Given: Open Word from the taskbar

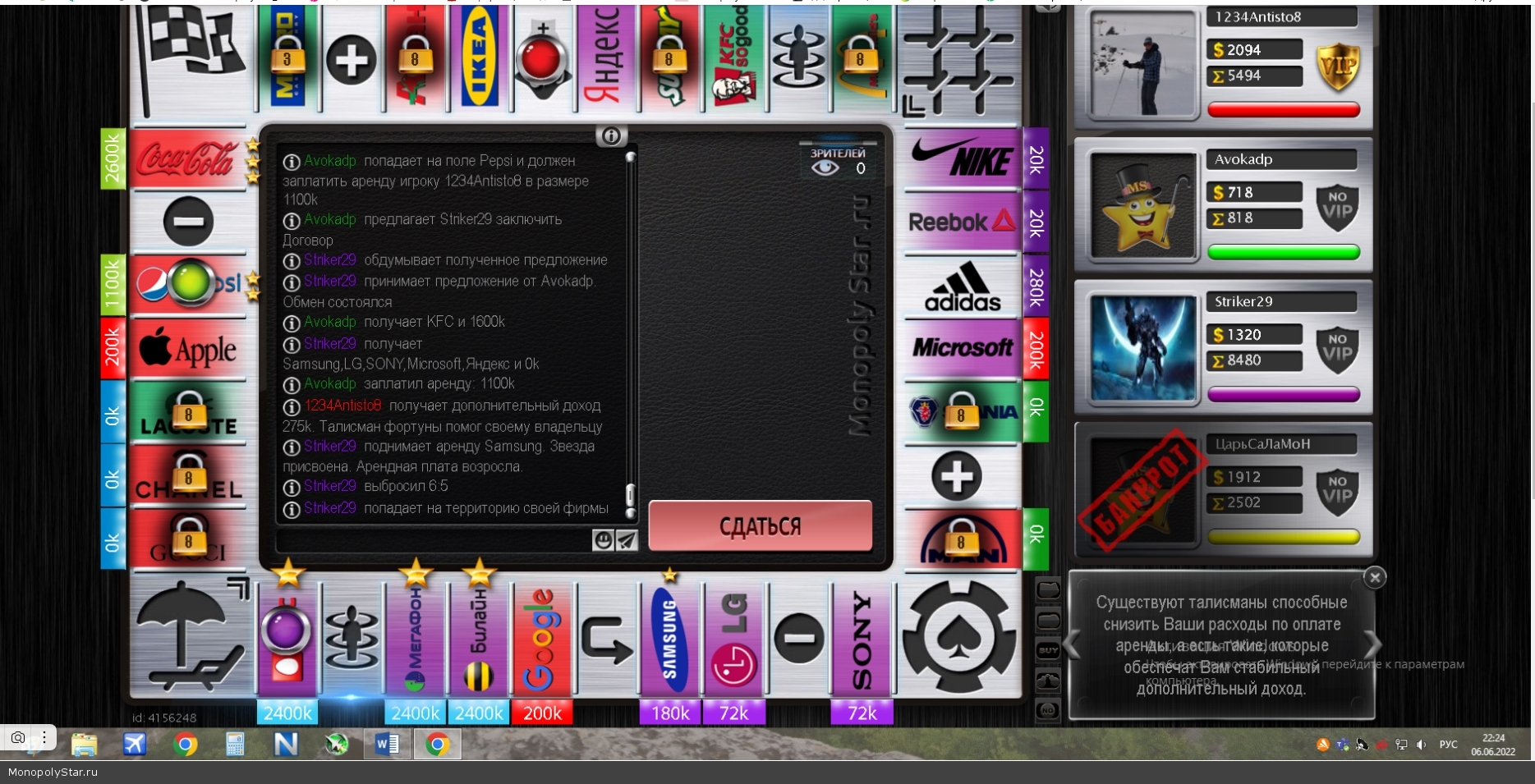Looking at the screenshot, I should [x=387, y=744].
